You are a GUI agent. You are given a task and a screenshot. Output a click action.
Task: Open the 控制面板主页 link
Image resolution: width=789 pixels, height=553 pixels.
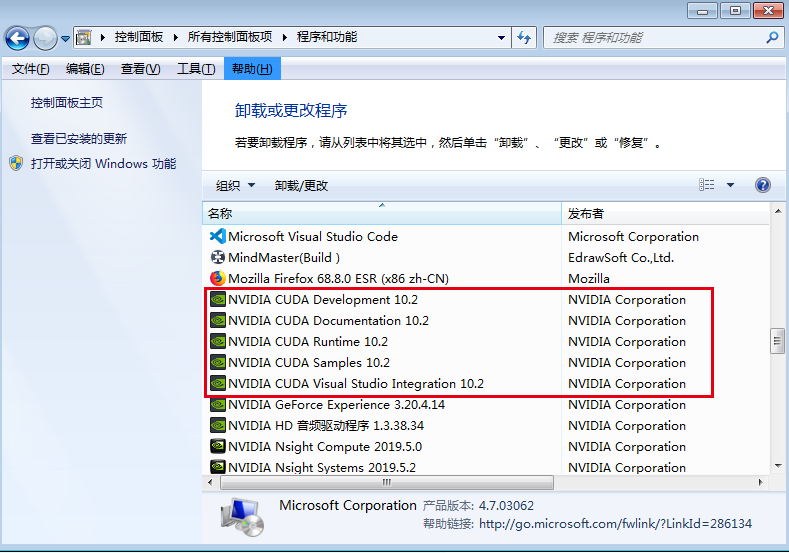[x=67, y=103]
